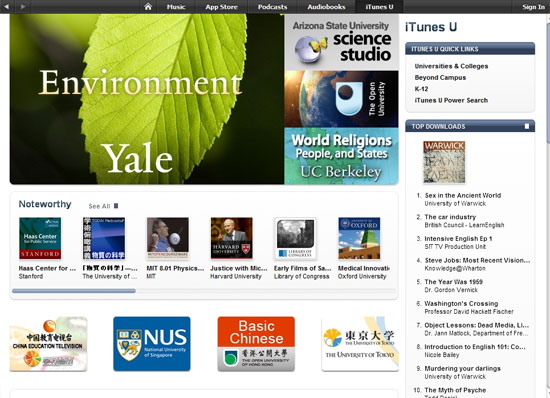Screen dimensions: 550x398
Task: Click 'Early Films of Sa...' title text
Action: click(302, 268)
